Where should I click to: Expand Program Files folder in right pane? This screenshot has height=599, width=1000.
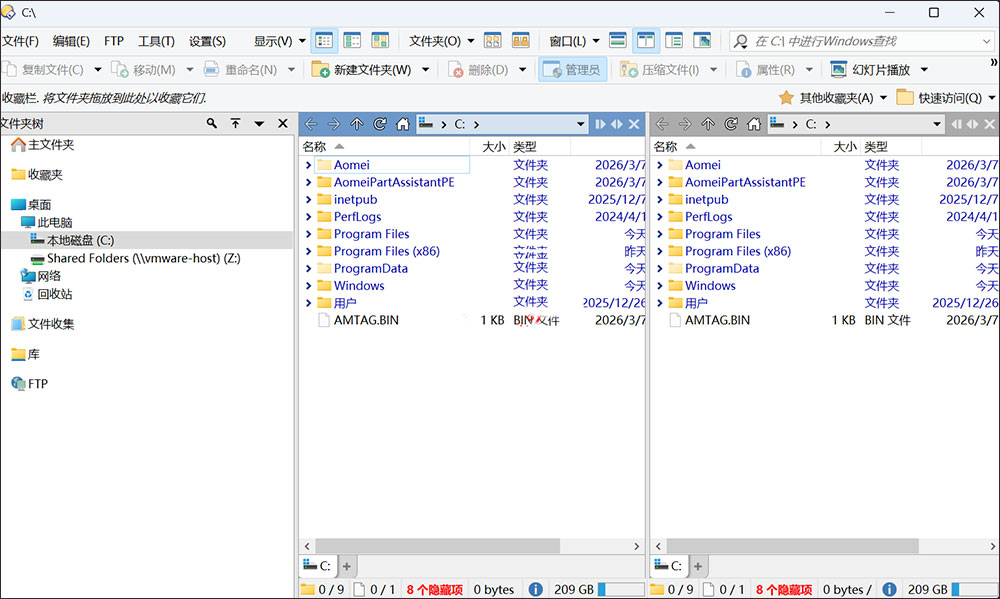pos(659,234)
